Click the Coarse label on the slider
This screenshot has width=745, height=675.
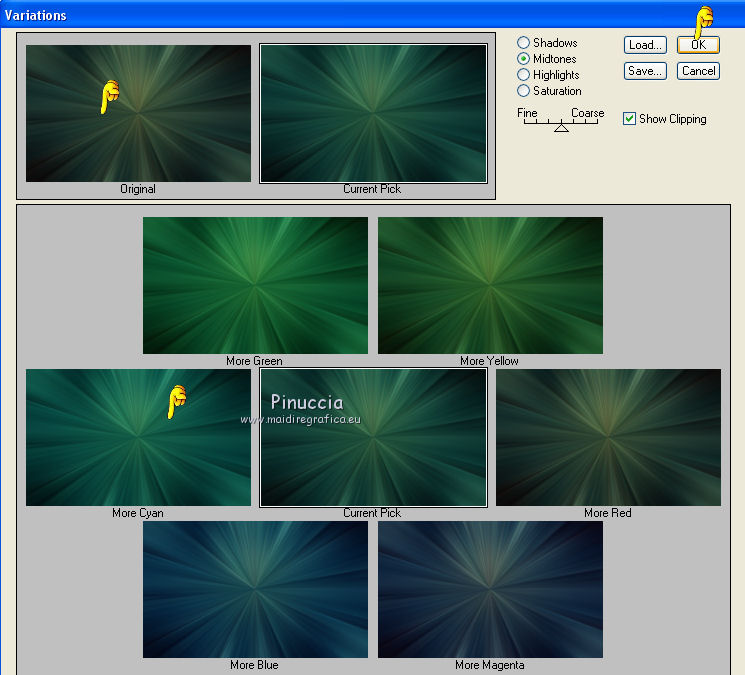coord(587,113)
